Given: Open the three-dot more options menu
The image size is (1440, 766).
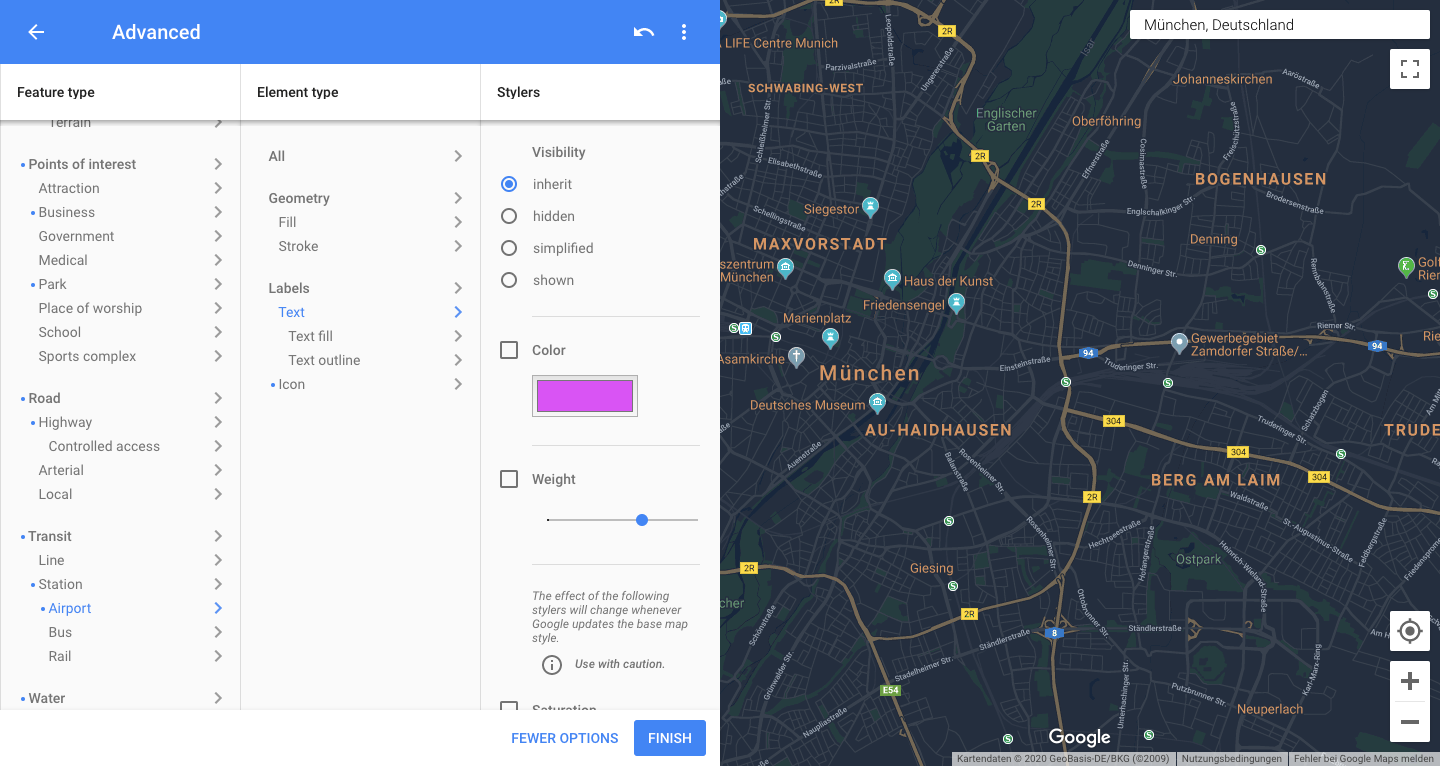Looking at the screenshot, I should point(684,32).
